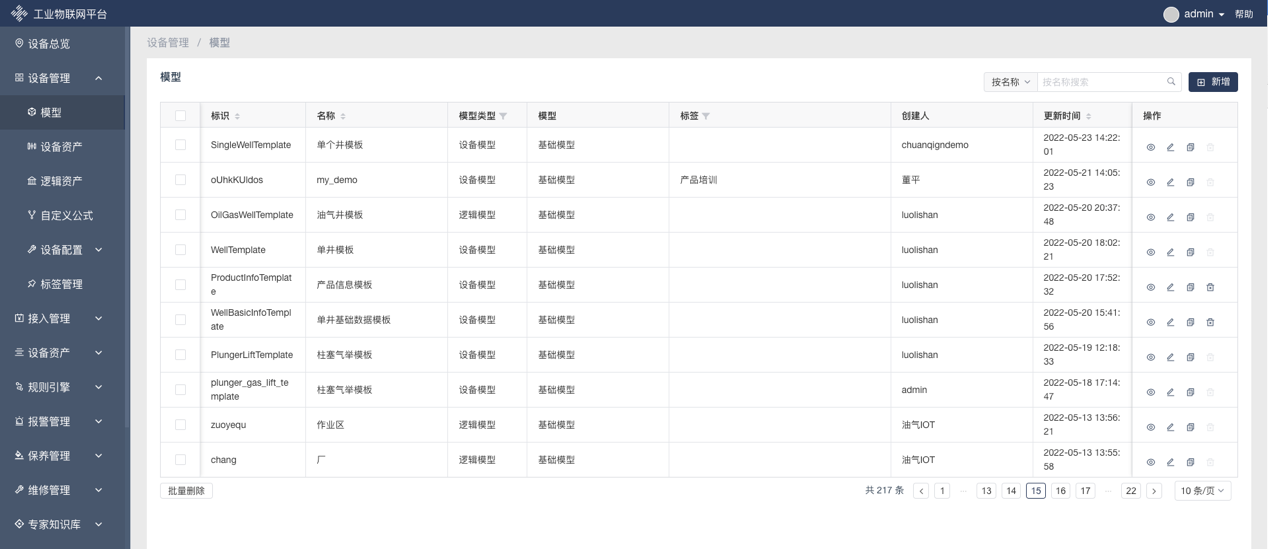Viewport: 1268px width, 549px height.
Task: Go to 设备总览 in sidebar
Action: [x=49, y=44]
